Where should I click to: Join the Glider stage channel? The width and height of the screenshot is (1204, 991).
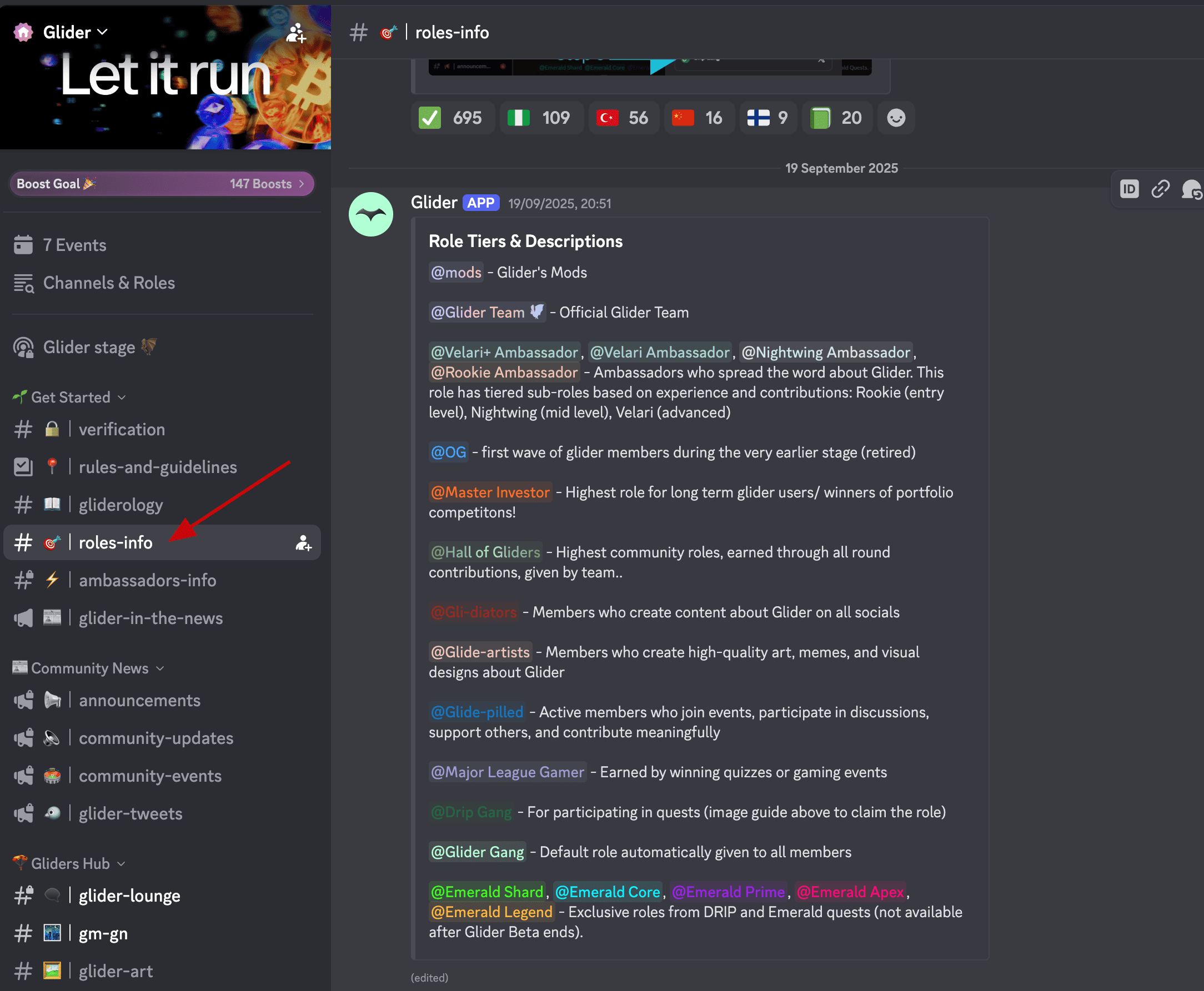click(x=89, y=347)
